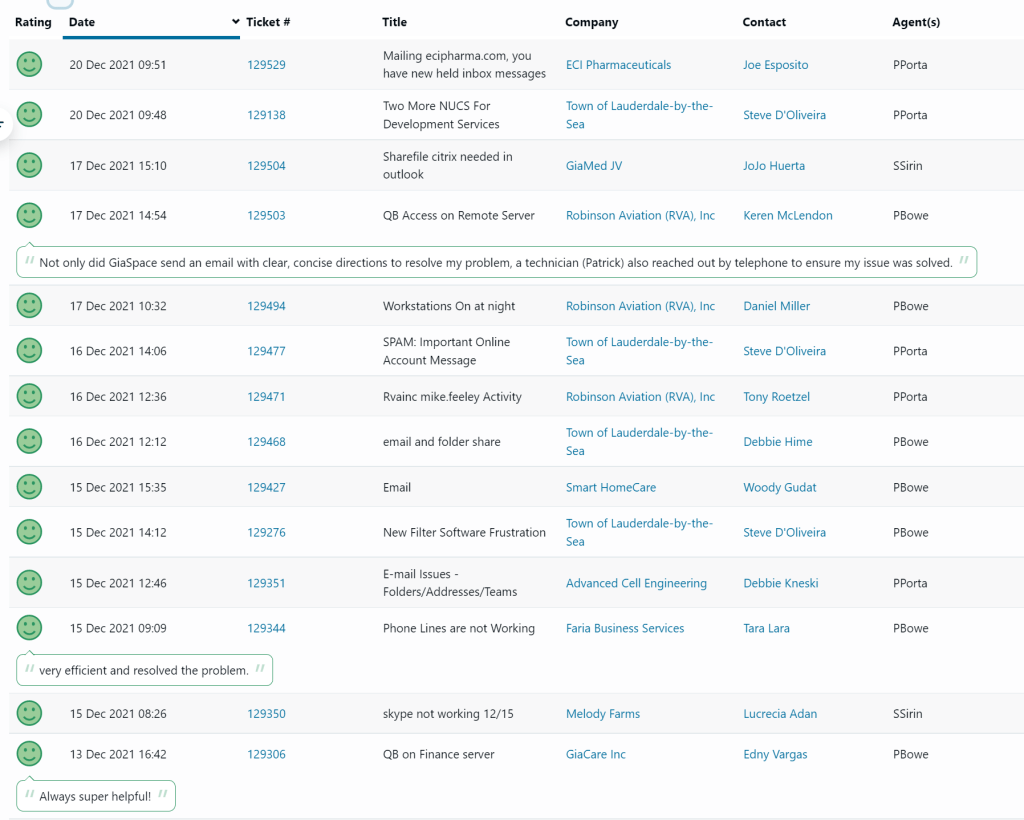Open ticket number 129138
The height and width of the screenshot is (820, 1024).
pyautogui.click(x=266, y=115)
